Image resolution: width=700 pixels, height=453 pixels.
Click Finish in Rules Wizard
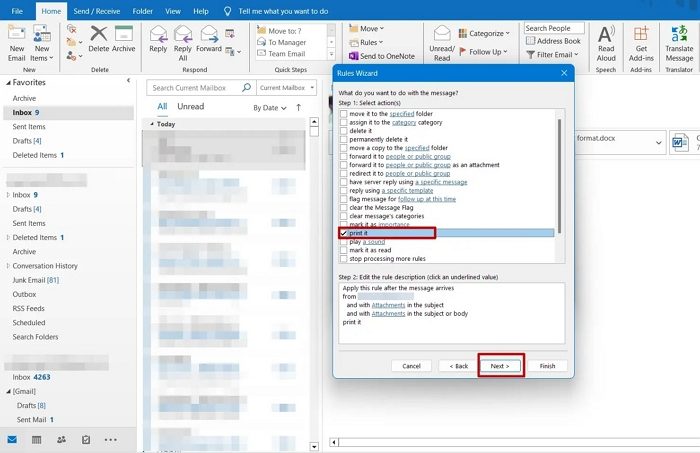(x=547, y=366)
